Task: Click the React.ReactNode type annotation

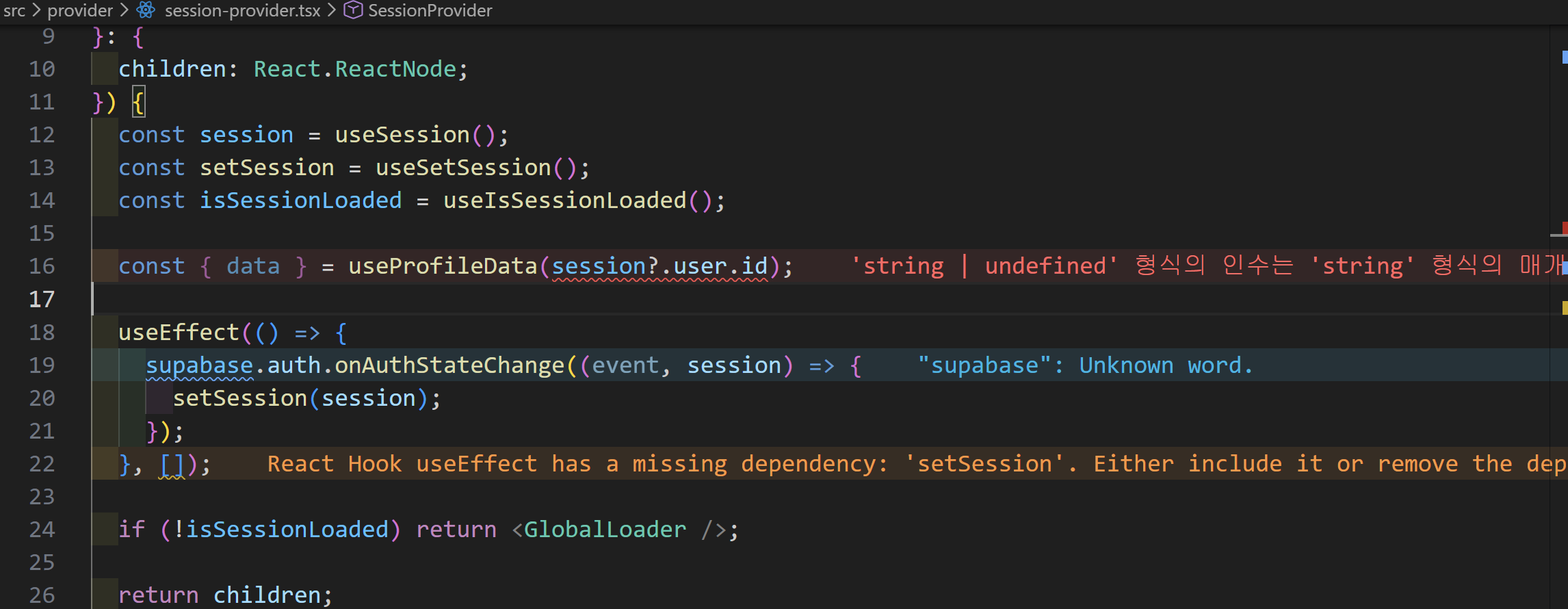Action: pyautogui.click(x=355, y=69)
